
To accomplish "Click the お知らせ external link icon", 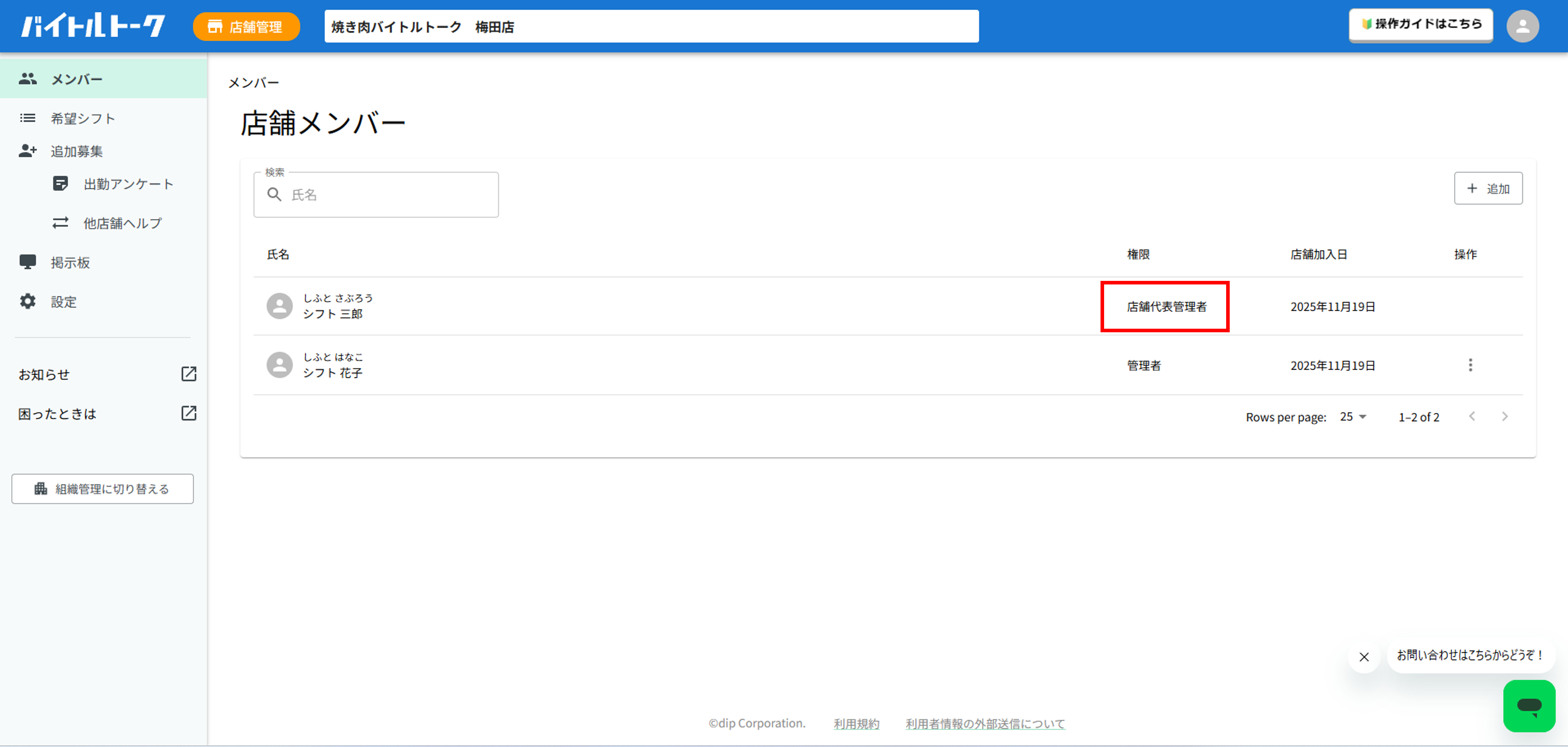I will [189, 374].
